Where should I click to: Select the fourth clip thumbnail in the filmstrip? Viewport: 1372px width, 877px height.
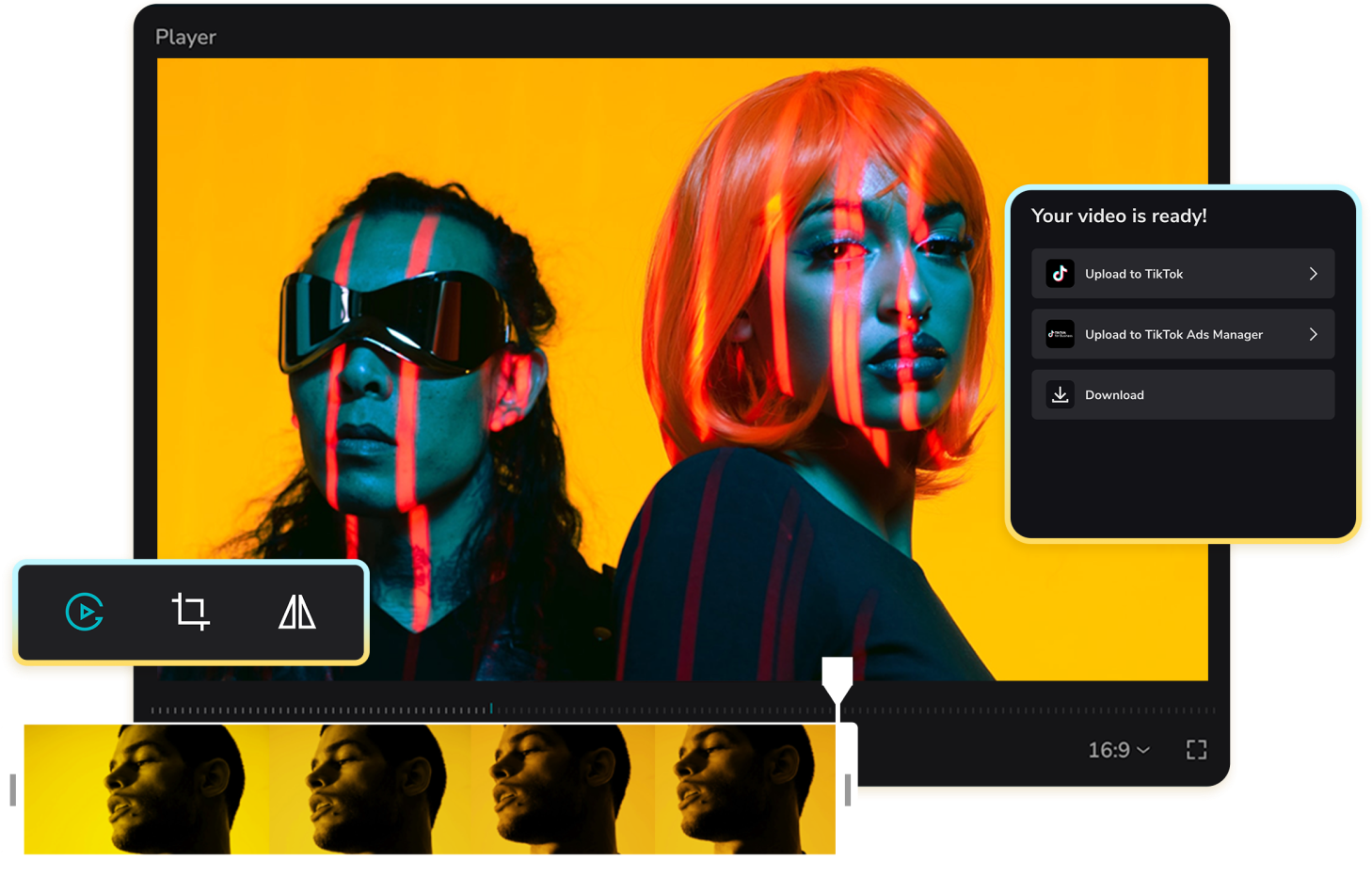click(745, 789)
